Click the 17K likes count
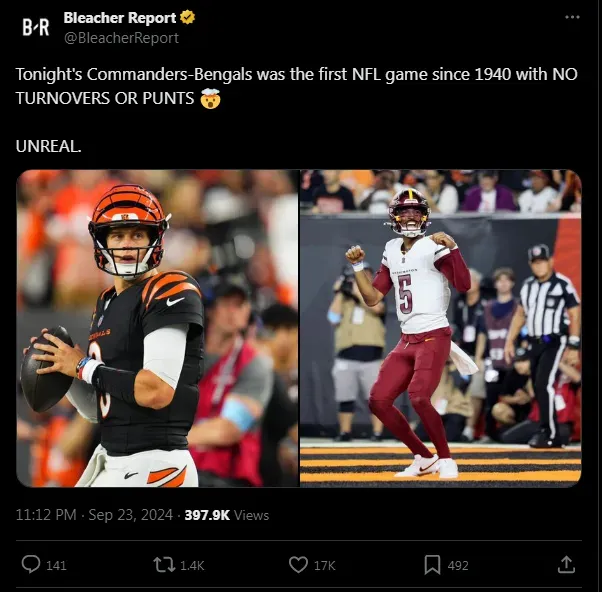Viewport: 602px width, 592px height. [325, 565]
